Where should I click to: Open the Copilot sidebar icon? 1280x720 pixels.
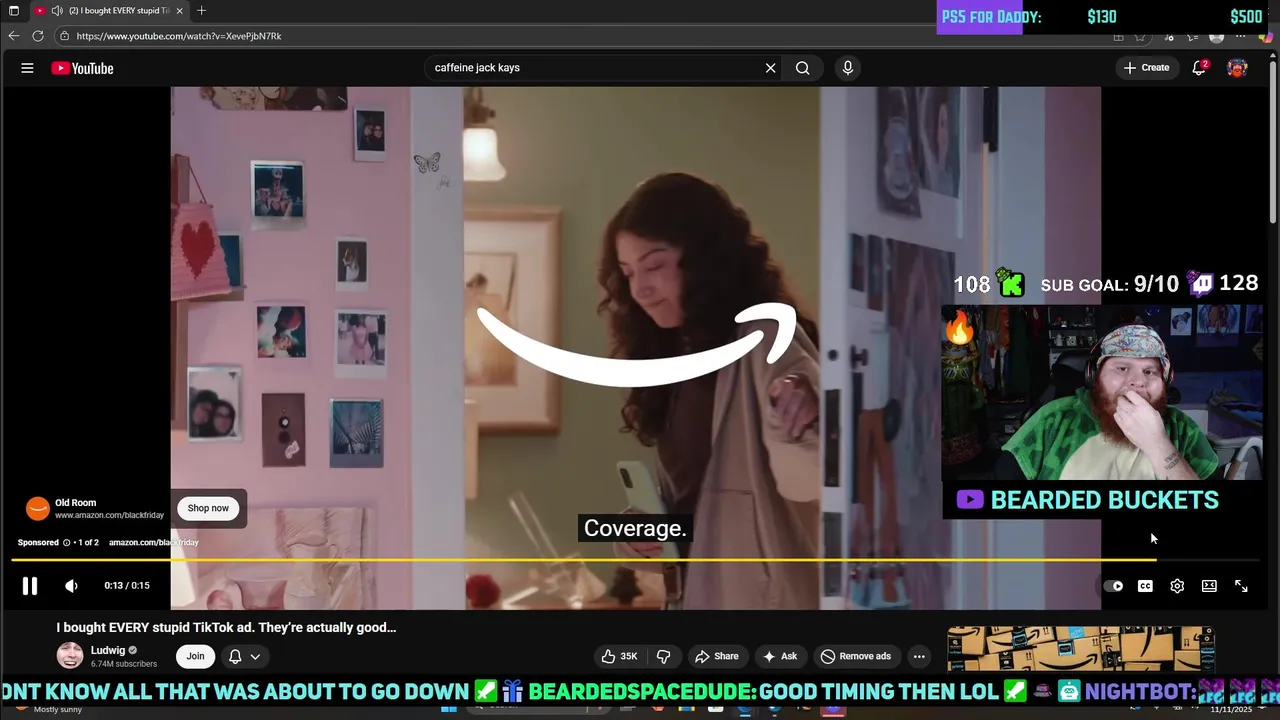(1266, 37)
